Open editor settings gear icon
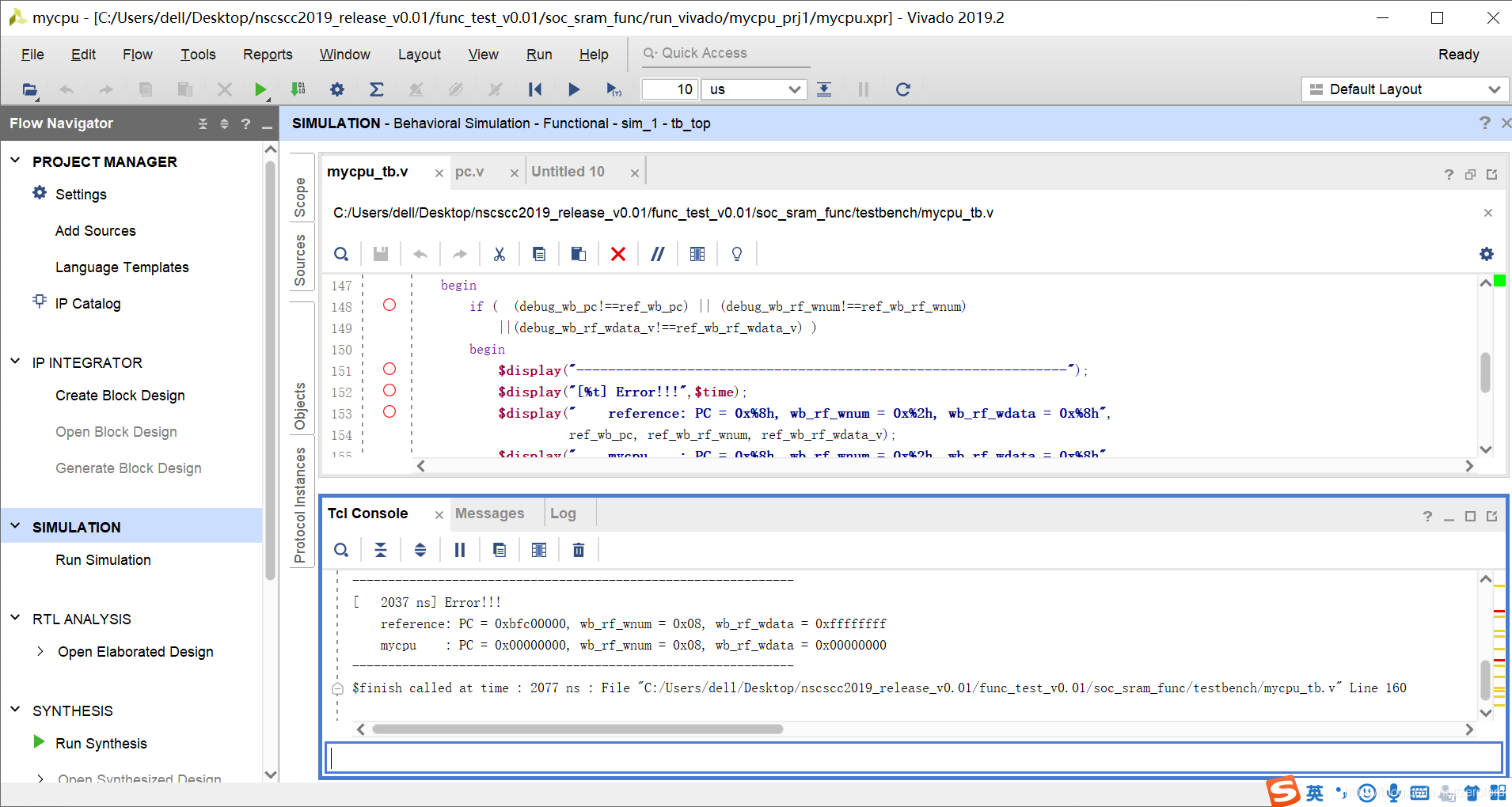This screenshot has width=1512, height=807. pyautogui.click(x=1487, y=254)
